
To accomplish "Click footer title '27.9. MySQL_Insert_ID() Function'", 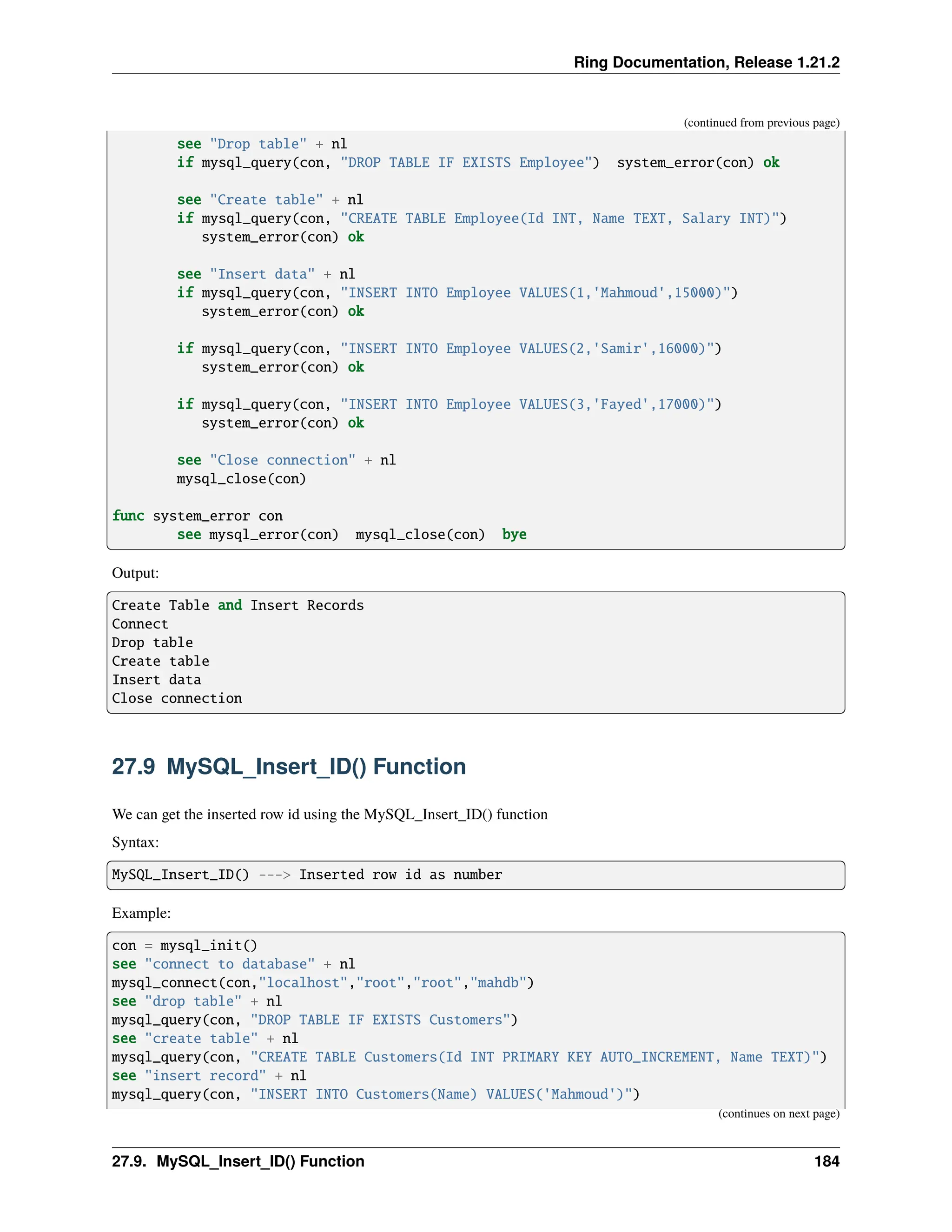I will [x=238, y=1161].
